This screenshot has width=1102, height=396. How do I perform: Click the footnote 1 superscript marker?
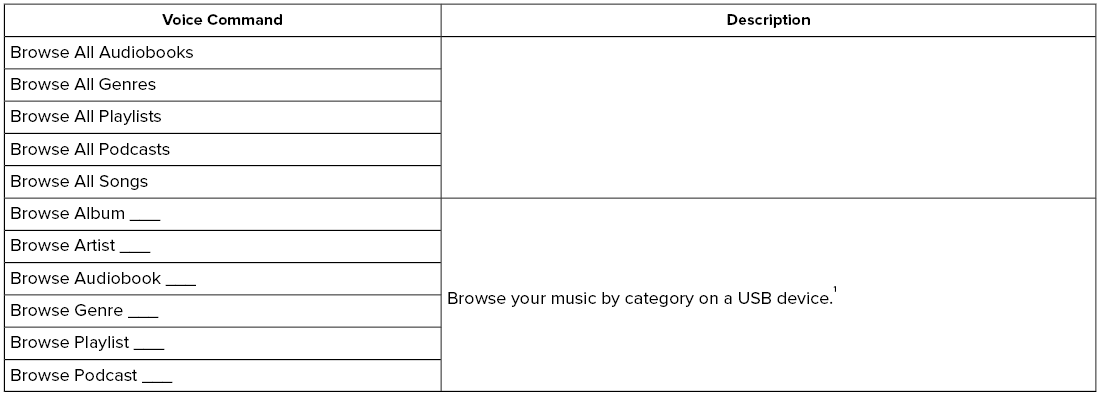[x=835, y=290]
